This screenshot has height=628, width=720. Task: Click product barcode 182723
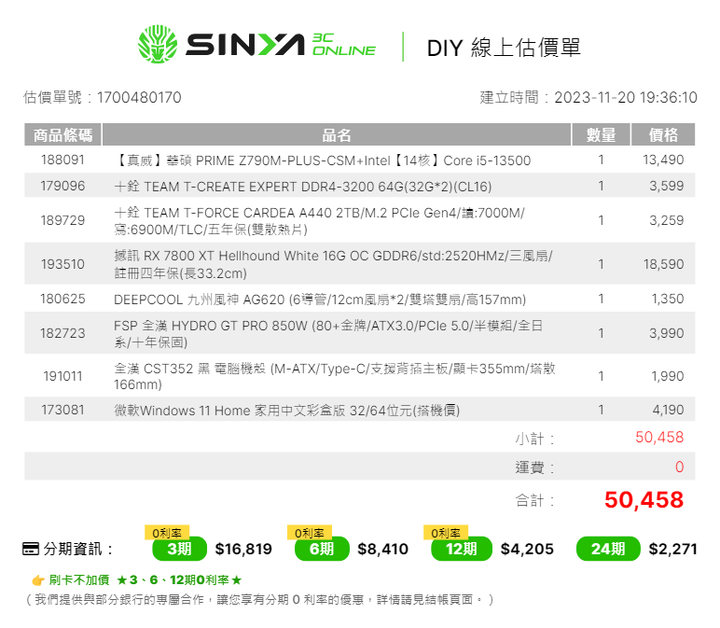point(63,333)
